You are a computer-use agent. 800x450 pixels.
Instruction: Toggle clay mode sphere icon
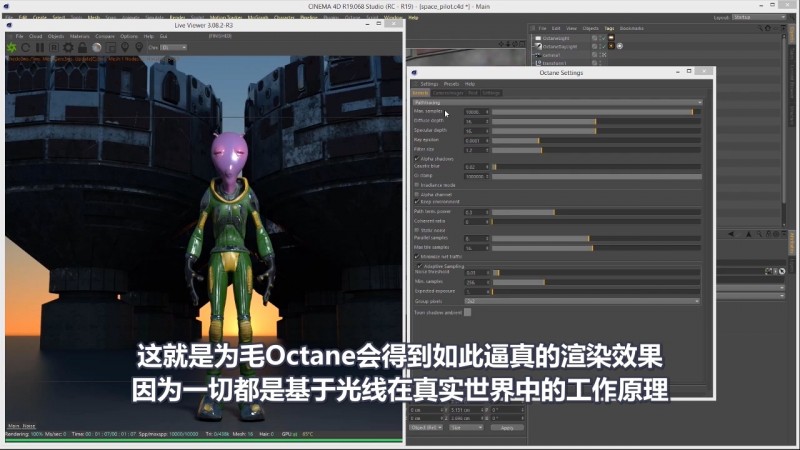tap(96, 47)
